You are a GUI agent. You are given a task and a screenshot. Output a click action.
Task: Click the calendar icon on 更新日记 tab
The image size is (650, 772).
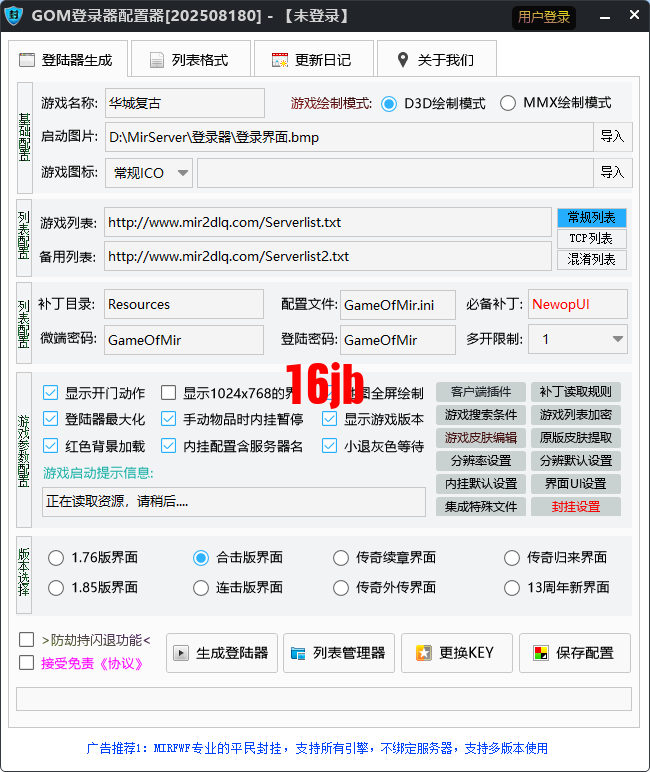(x=280, y=60)
